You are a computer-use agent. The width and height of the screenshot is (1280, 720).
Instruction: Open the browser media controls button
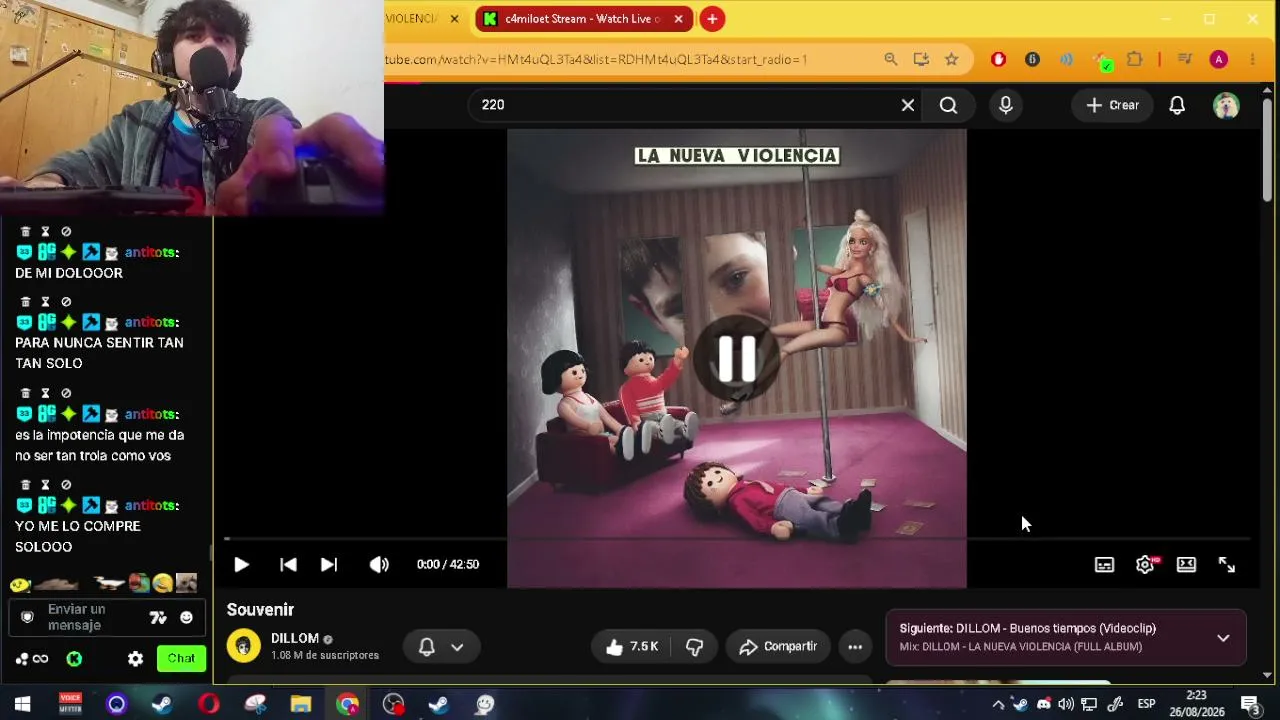1185,60
